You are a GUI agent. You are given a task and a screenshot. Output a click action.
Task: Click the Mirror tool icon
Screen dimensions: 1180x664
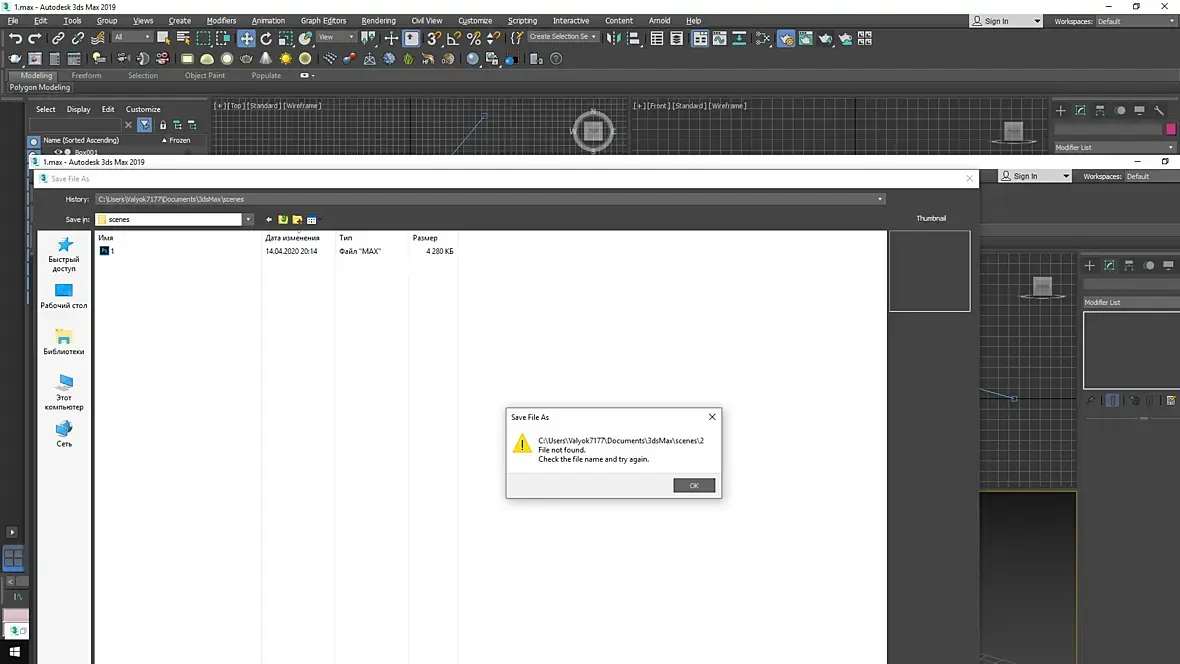[614, 38]
